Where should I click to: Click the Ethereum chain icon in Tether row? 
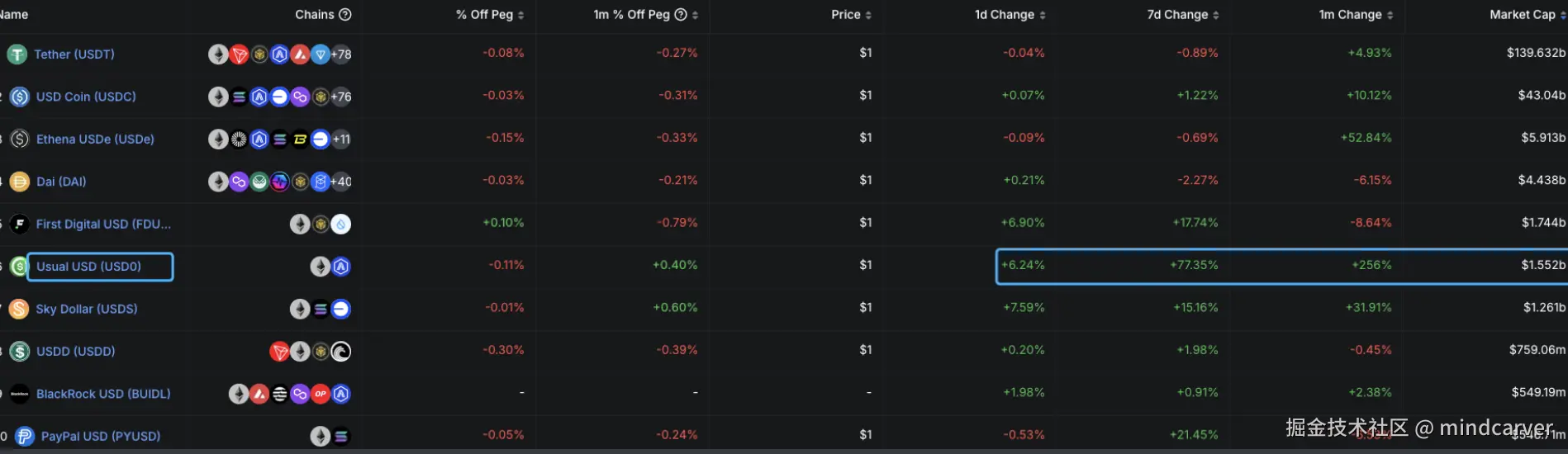(x=218, y=54)
